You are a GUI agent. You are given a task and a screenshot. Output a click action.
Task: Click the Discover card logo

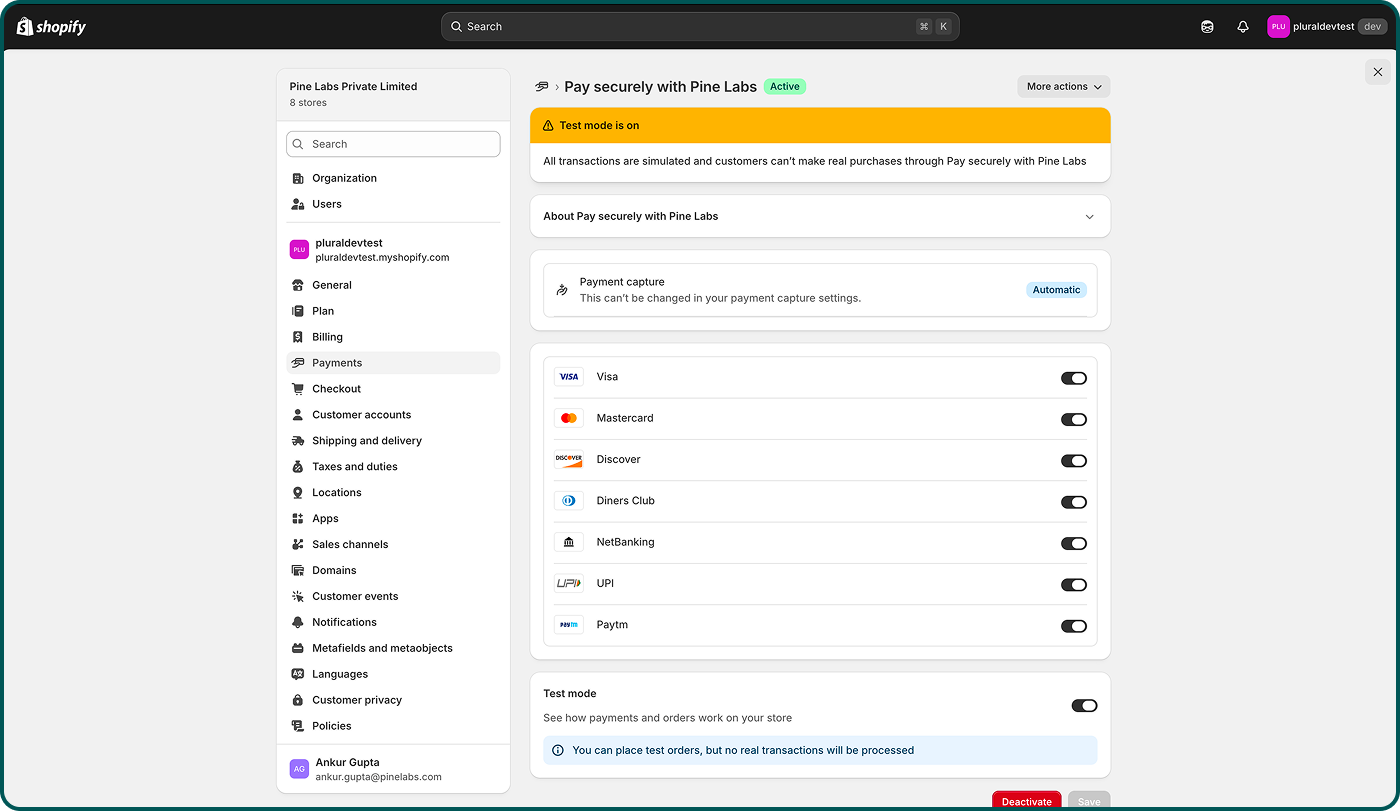tap(569, 460)
